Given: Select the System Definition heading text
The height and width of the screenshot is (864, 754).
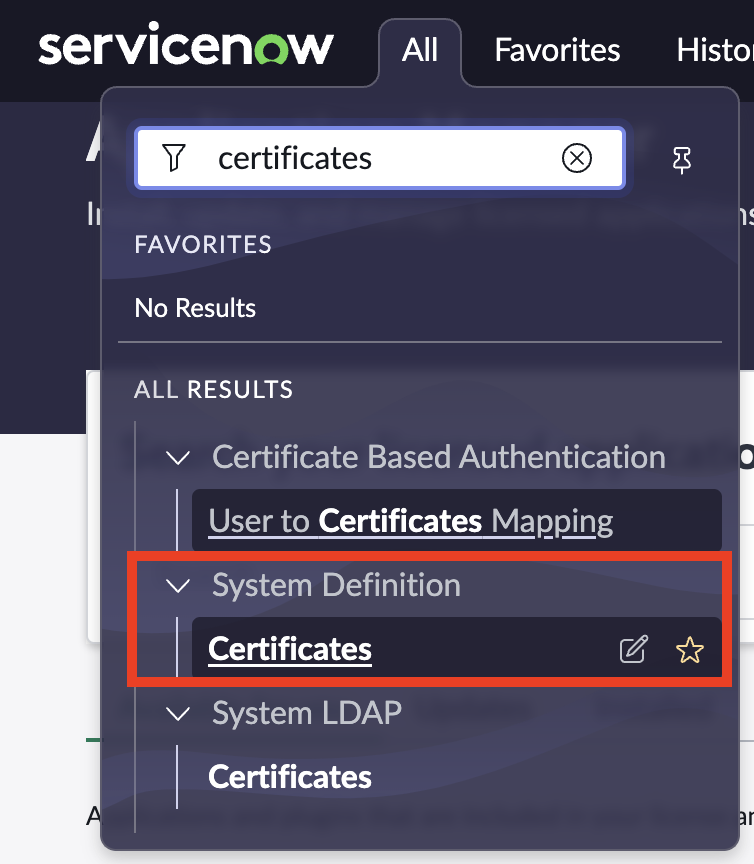Looking at the screenshot, I should pos(336,585).
